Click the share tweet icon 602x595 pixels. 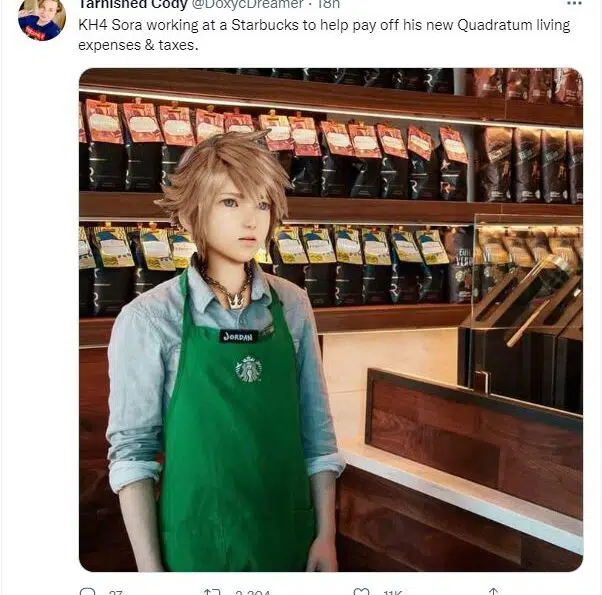(x=493, y=592)
